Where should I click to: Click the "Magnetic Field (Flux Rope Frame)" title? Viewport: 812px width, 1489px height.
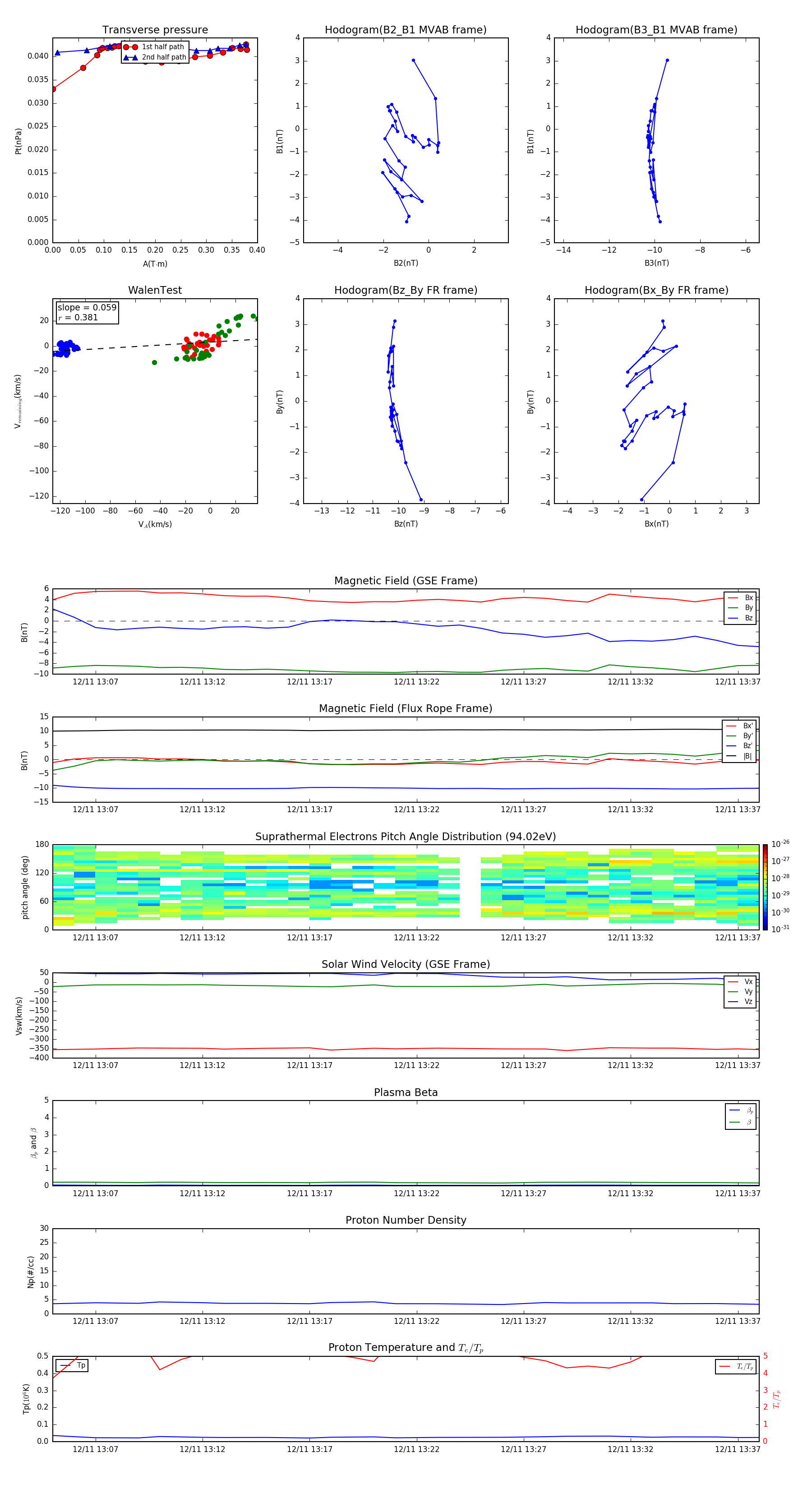click(x=406, y=709)
